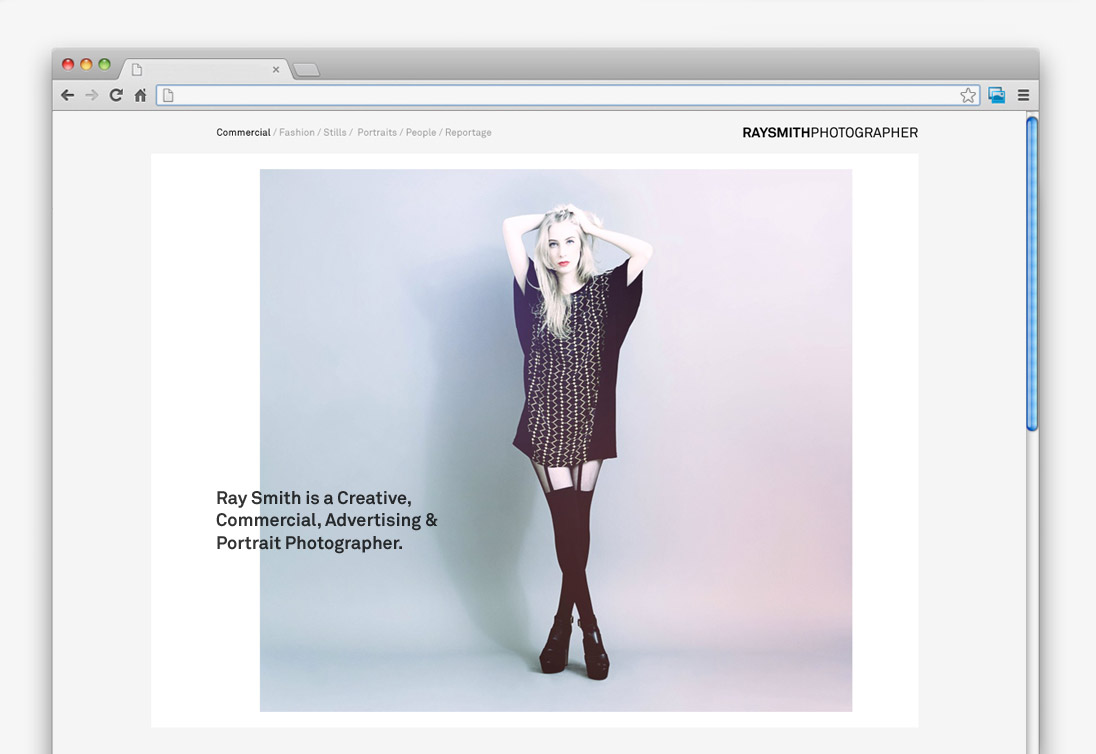1096x754 pixels.
Task: Focus the URL address bar
Action: tap(560, 95)
